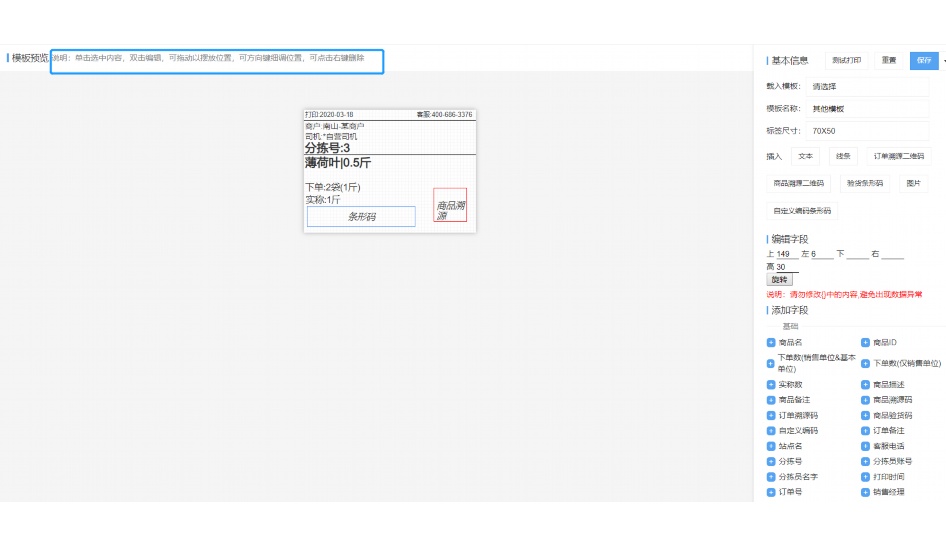Add 商品溯源码 field using its plus icon
Viewport: 946px width, 546px height.
[x=866, y=400]
